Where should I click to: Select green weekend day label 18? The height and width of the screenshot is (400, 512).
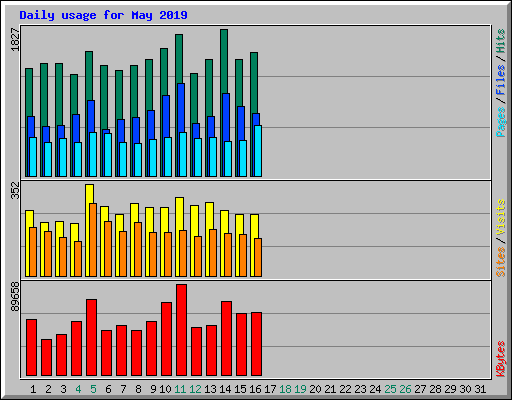coord(285,389)
